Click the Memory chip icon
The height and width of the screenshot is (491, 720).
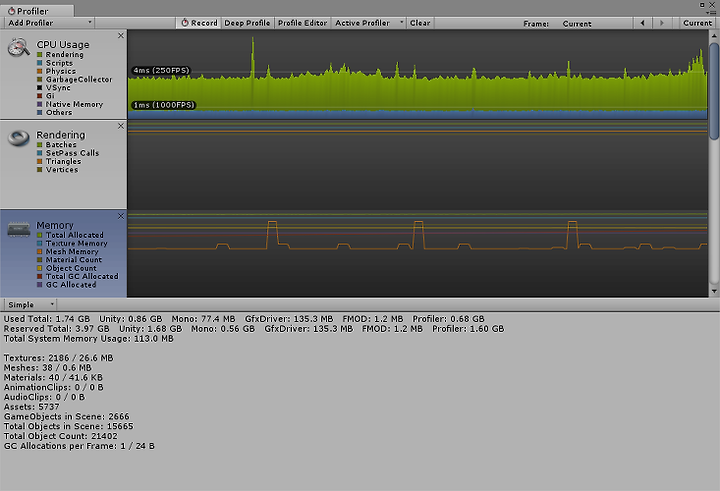tap(18, 229)
